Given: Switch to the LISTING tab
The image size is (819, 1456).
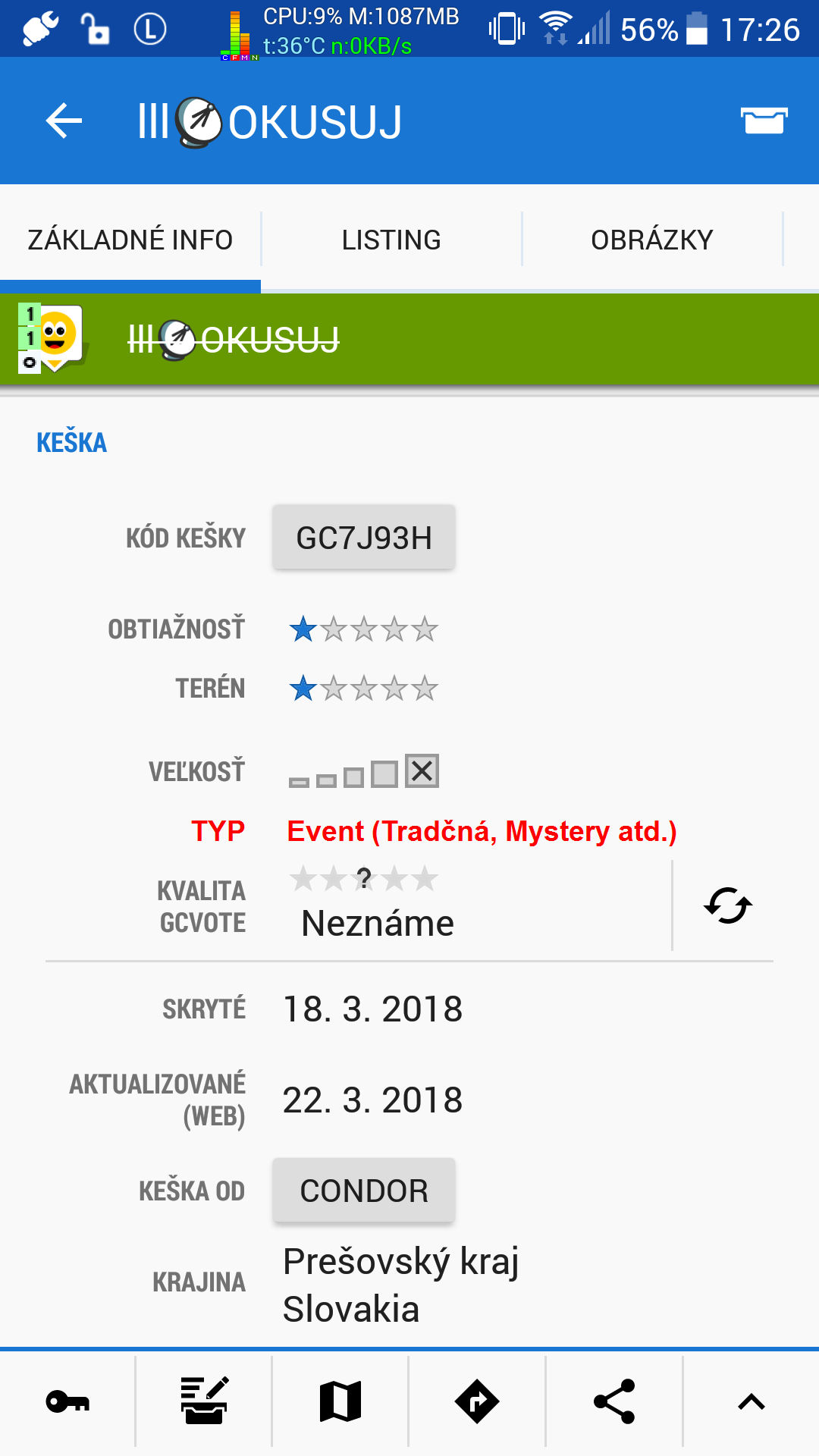Looking at the screenshot, I should 391,240.
